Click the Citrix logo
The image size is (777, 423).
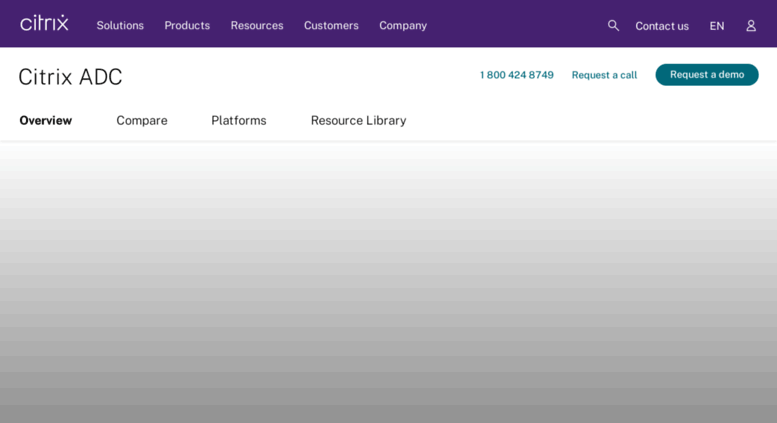[x=44, y=23]
